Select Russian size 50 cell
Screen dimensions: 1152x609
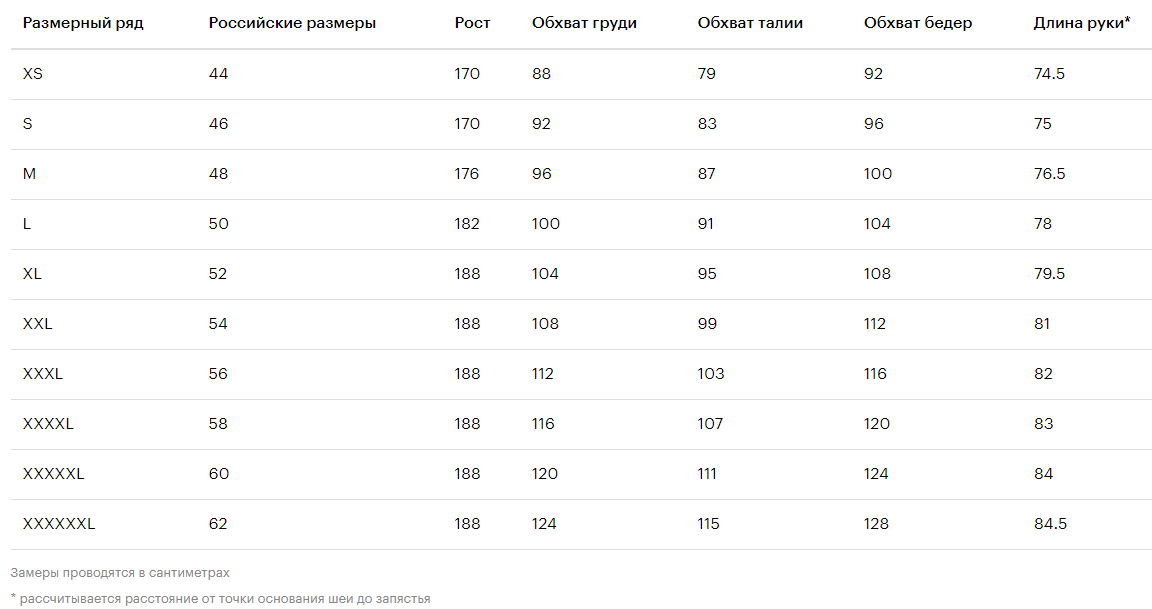click(218, 223)
